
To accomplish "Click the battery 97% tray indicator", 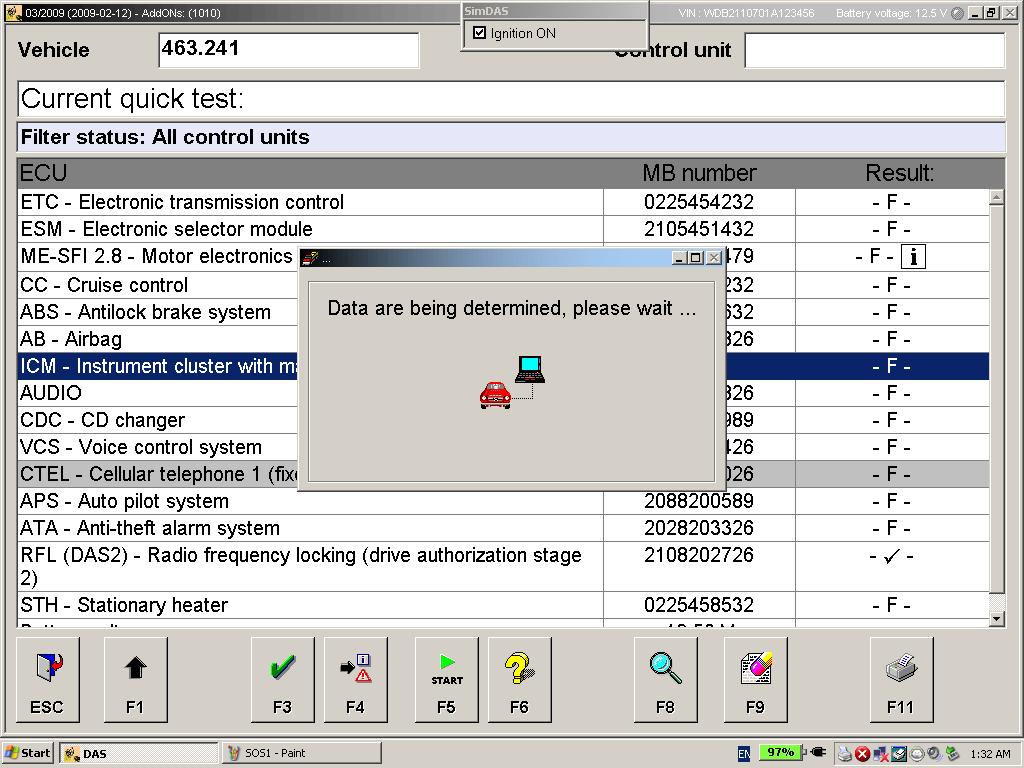I will click(778, 753).
